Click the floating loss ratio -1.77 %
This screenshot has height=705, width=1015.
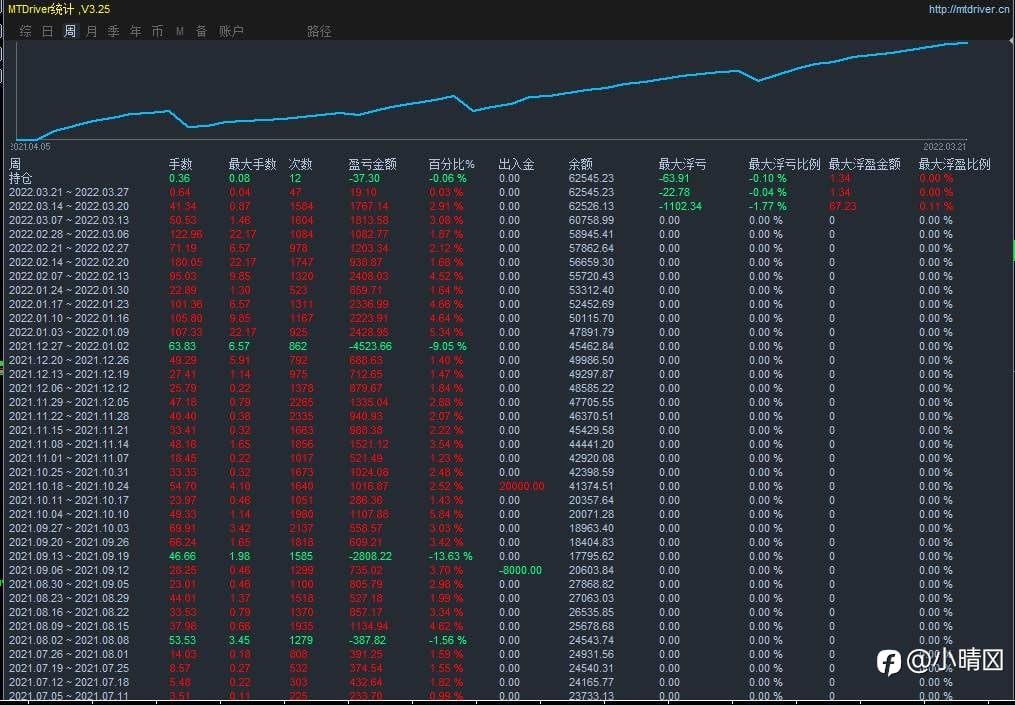[768, 207]
